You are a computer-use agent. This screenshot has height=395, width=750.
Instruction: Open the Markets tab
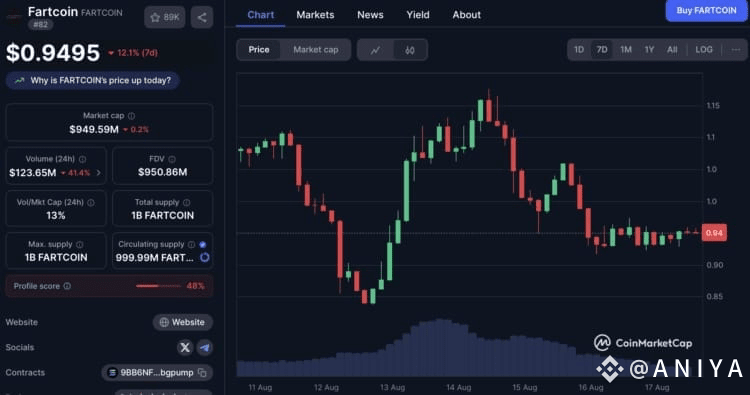point(315,15)
